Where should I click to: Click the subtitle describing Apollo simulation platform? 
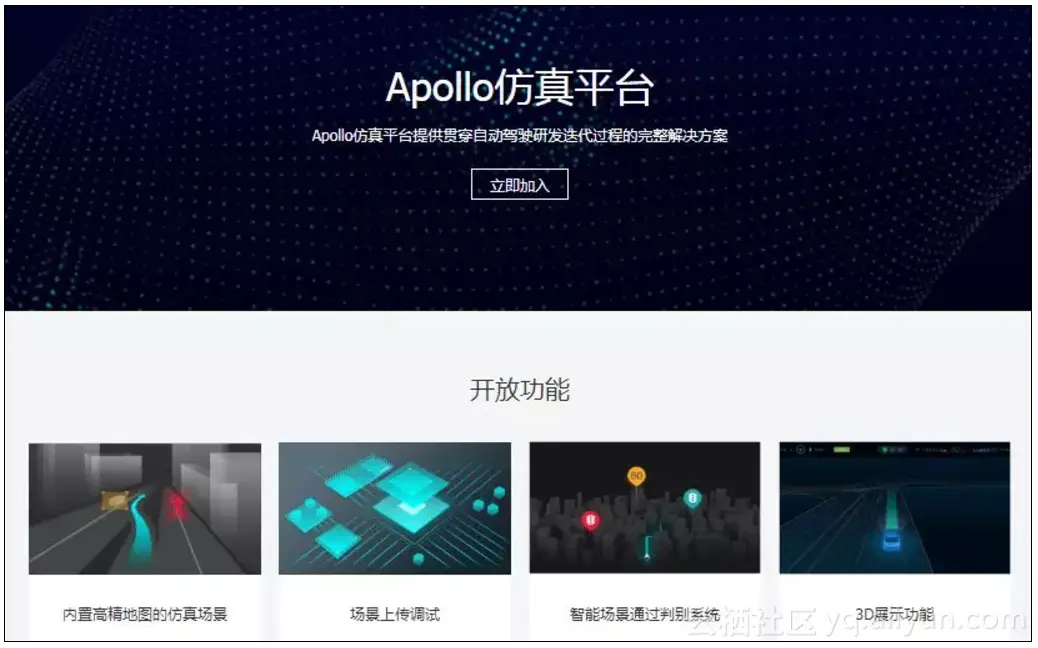[x=520, y=136]
